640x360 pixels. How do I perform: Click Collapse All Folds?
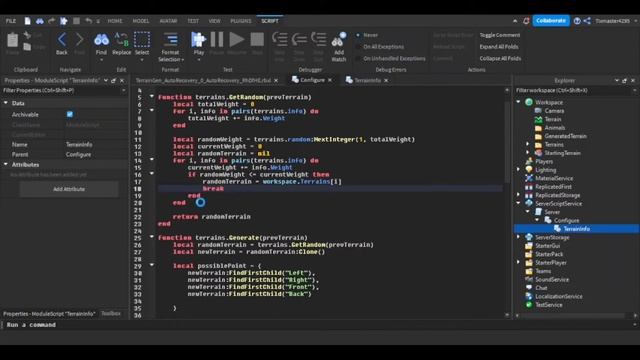[500, 58]
